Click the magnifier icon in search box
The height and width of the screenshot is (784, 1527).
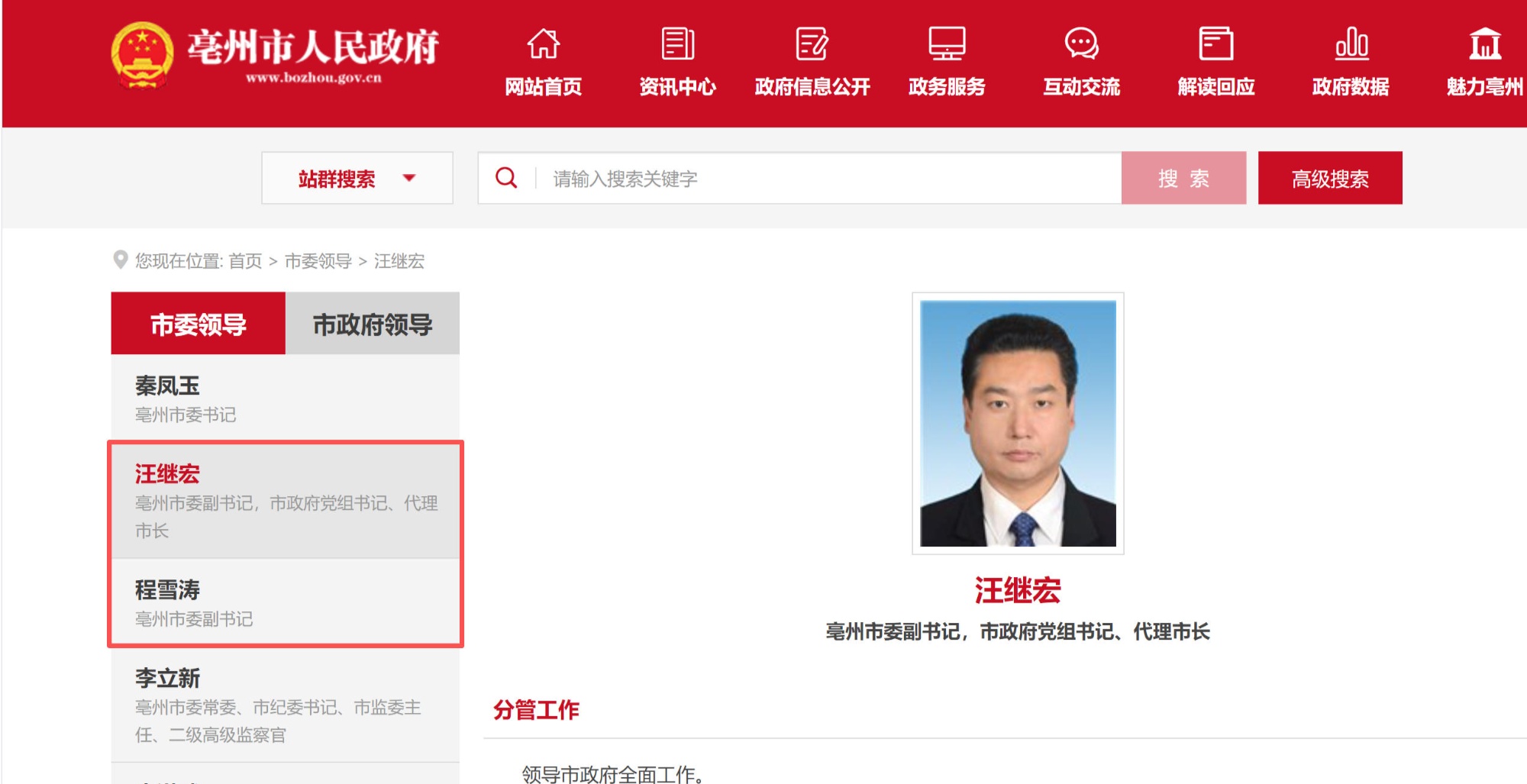[506, 178]
